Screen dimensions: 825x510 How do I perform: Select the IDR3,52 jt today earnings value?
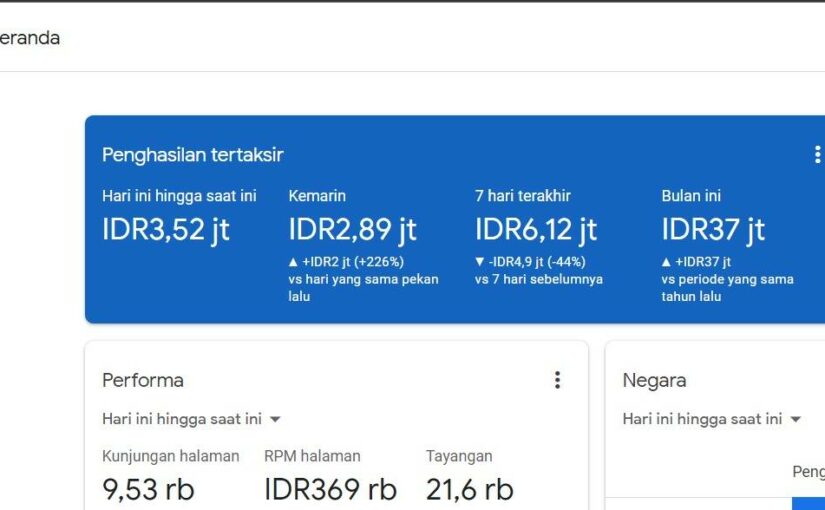[166, 229]
